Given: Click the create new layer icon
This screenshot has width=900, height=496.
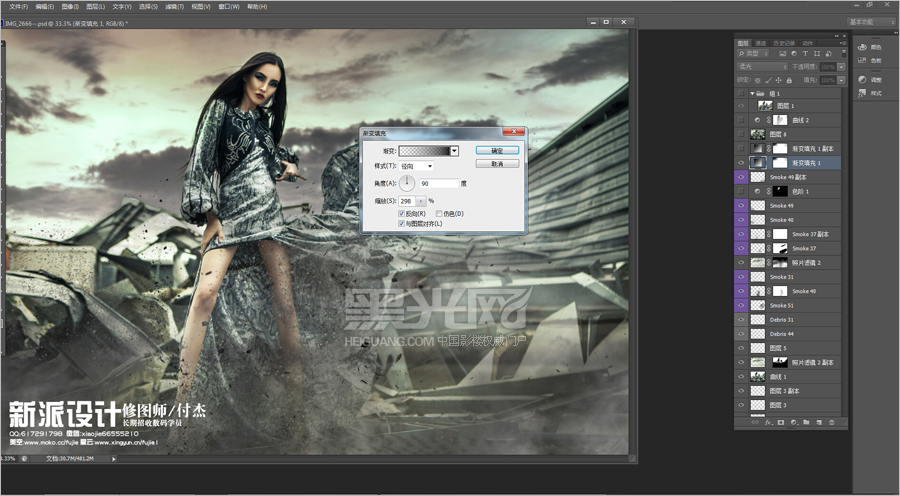Looking at the screenshot, I should 818,423.
